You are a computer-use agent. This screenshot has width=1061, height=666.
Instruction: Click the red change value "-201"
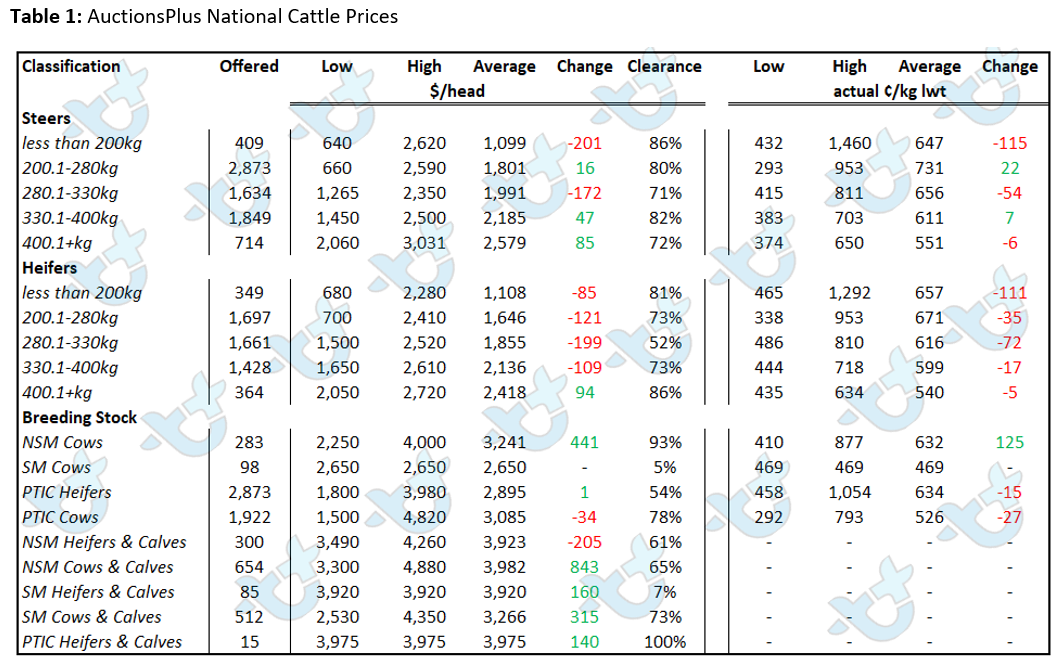coord(585,143)
